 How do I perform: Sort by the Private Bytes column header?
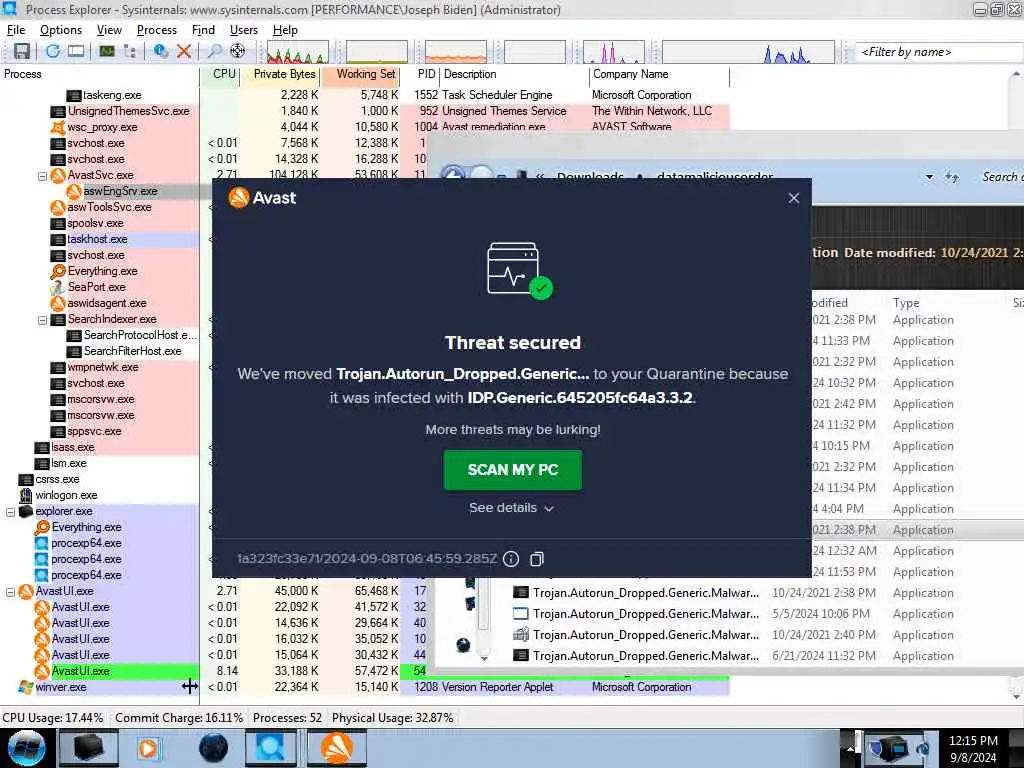coord(281,74)
